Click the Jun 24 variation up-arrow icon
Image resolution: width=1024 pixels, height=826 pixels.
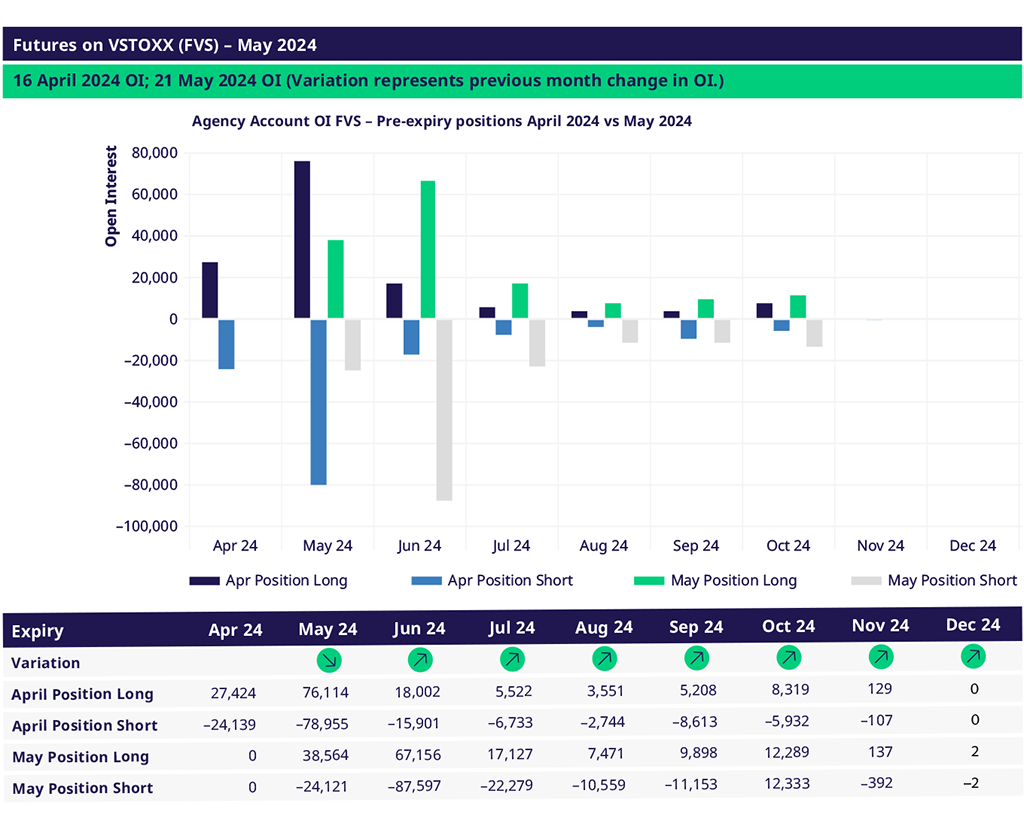point(420,660)
